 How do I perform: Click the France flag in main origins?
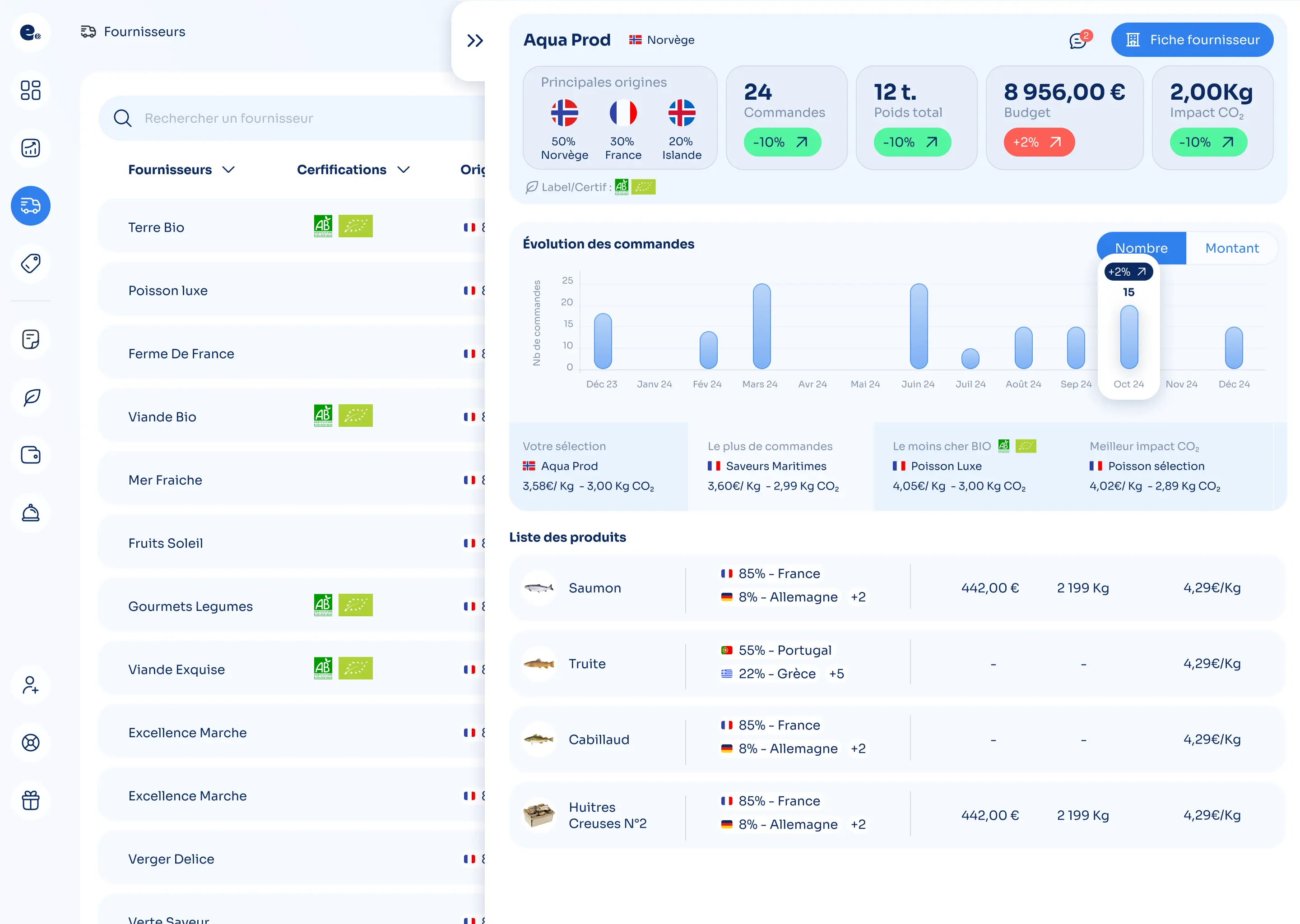point(623,113)
